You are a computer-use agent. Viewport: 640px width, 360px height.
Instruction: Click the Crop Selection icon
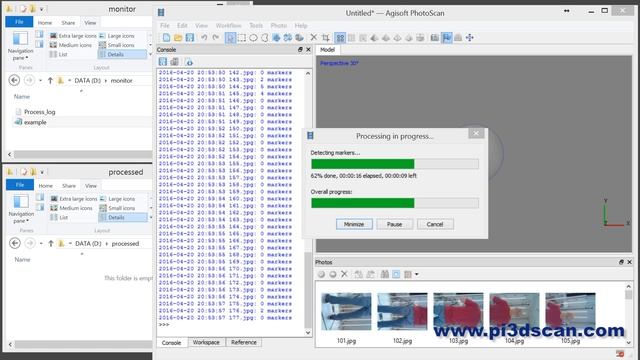tap(325, 38)
